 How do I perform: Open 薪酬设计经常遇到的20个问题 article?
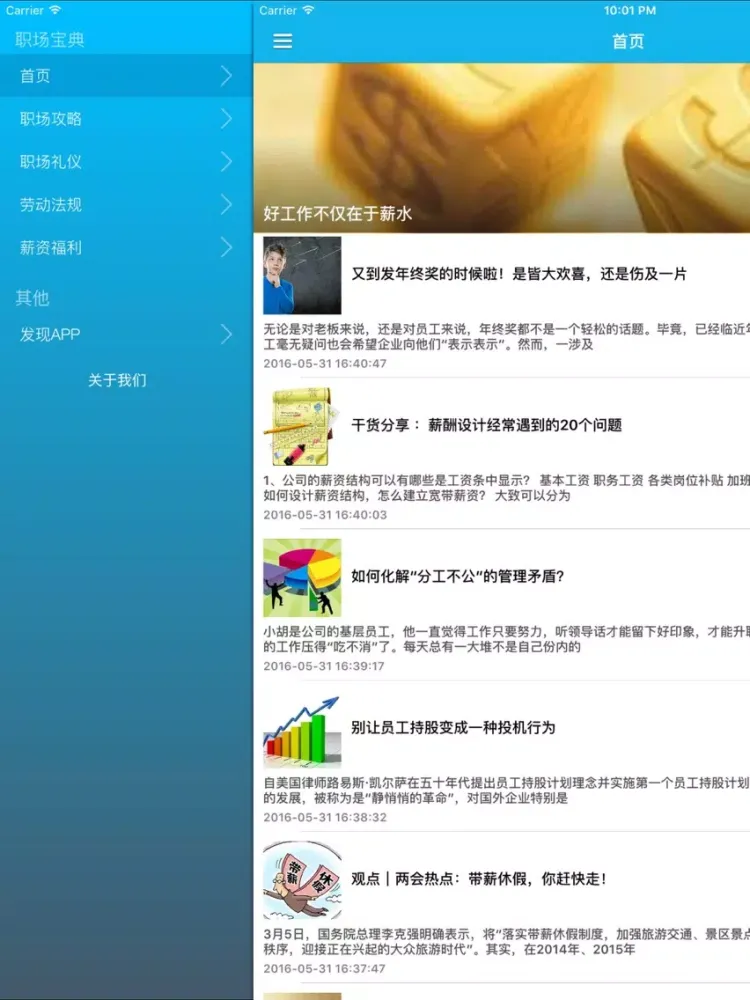[x=486, y=425]
